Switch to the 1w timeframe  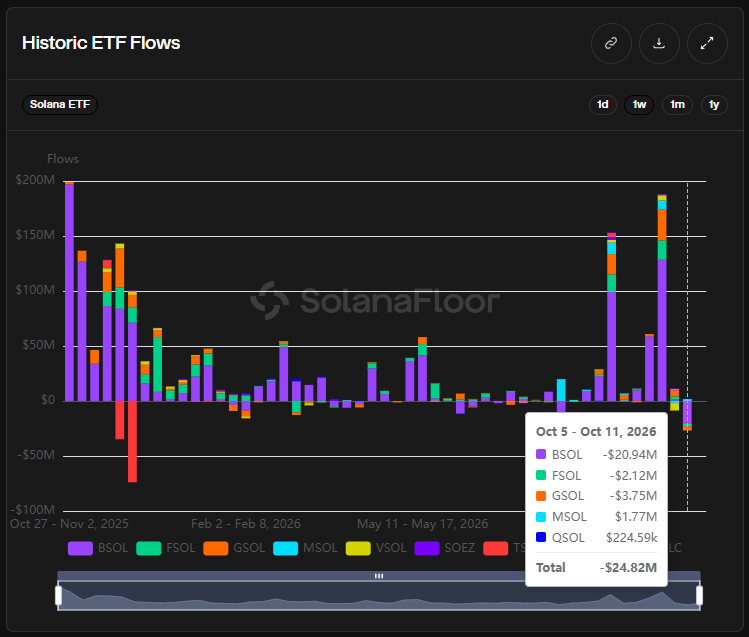tap(639, 105)
